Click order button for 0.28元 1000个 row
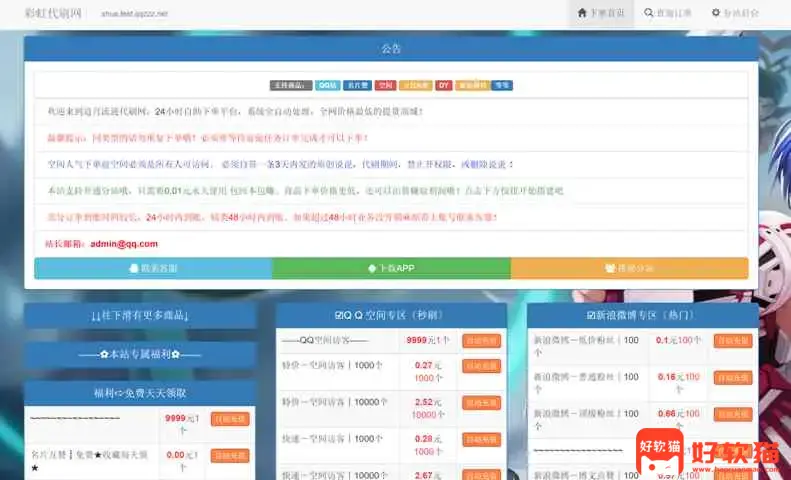791x480 pixels. pos(482,440)
